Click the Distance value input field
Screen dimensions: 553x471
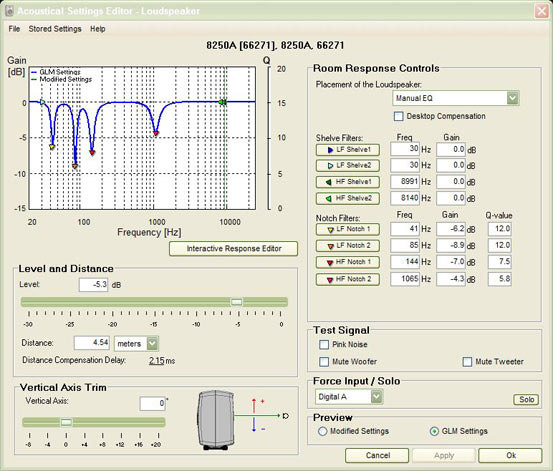click(x=92, y=343)
